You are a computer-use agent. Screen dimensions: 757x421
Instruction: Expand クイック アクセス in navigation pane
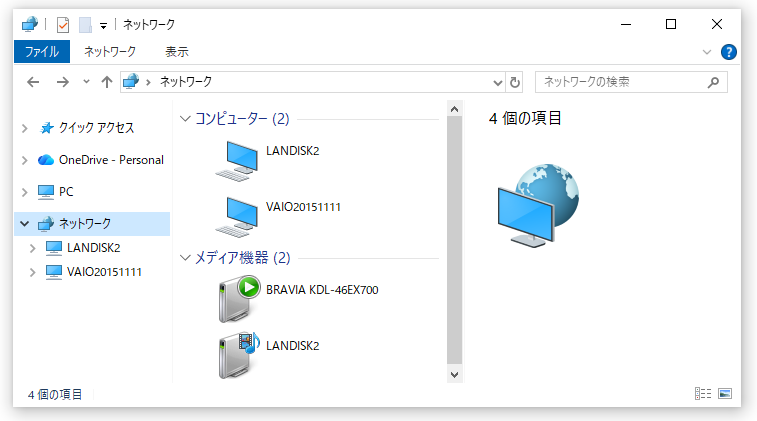tap(25, 128)
